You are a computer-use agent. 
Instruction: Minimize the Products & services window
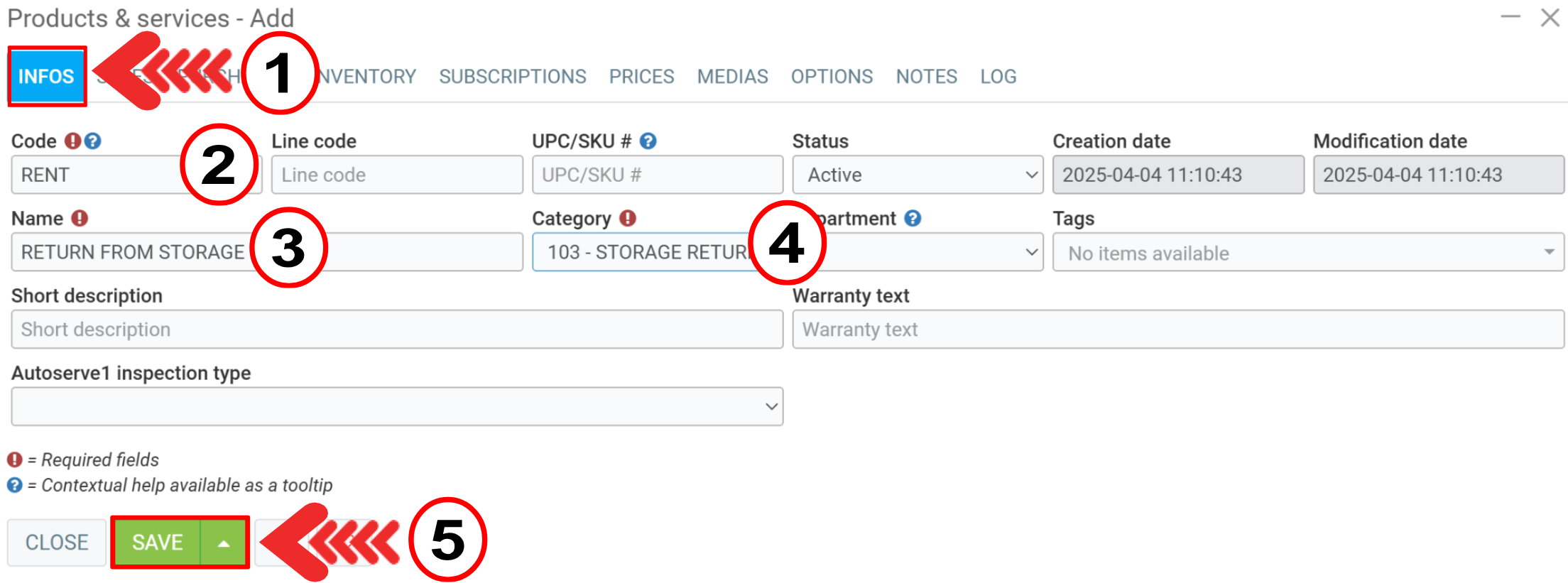click(x=1510, y=17)
